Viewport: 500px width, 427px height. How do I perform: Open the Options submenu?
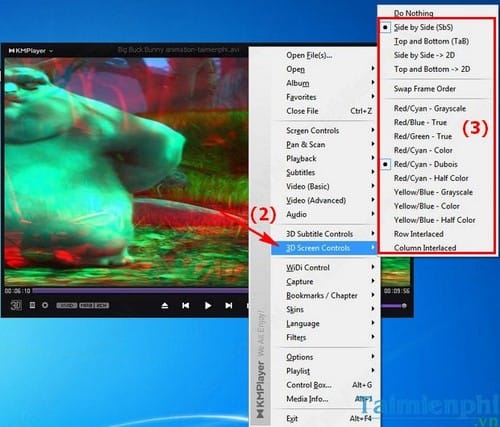[x=324, y=357]
